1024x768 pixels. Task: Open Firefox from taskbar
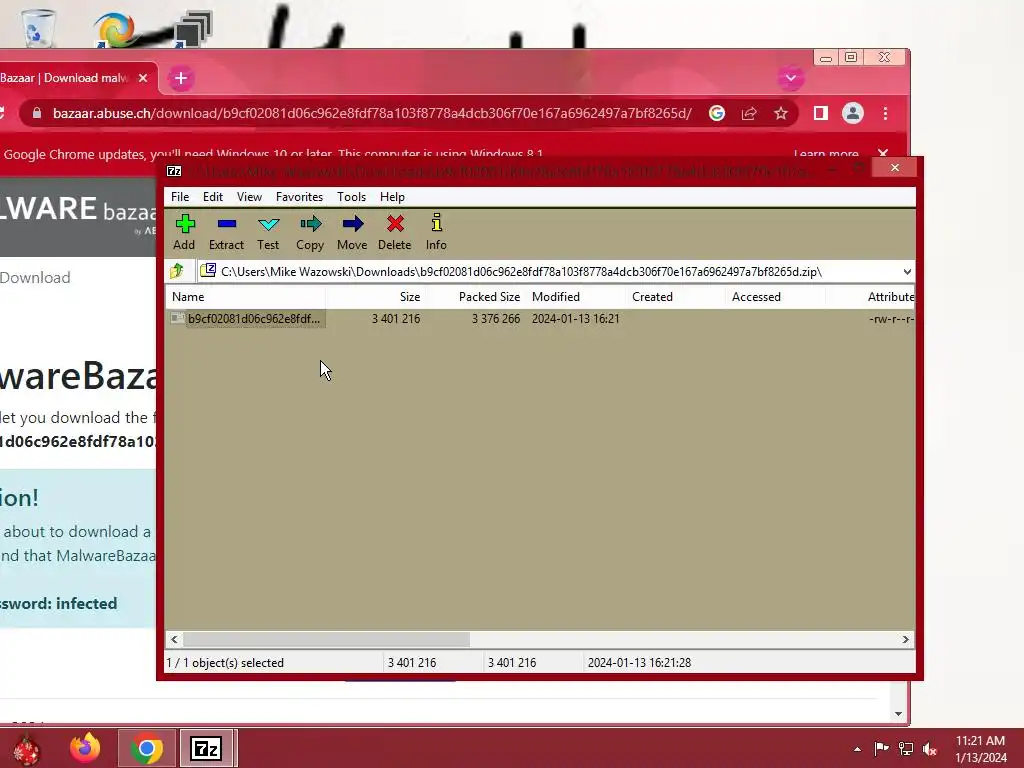point(86,748)
